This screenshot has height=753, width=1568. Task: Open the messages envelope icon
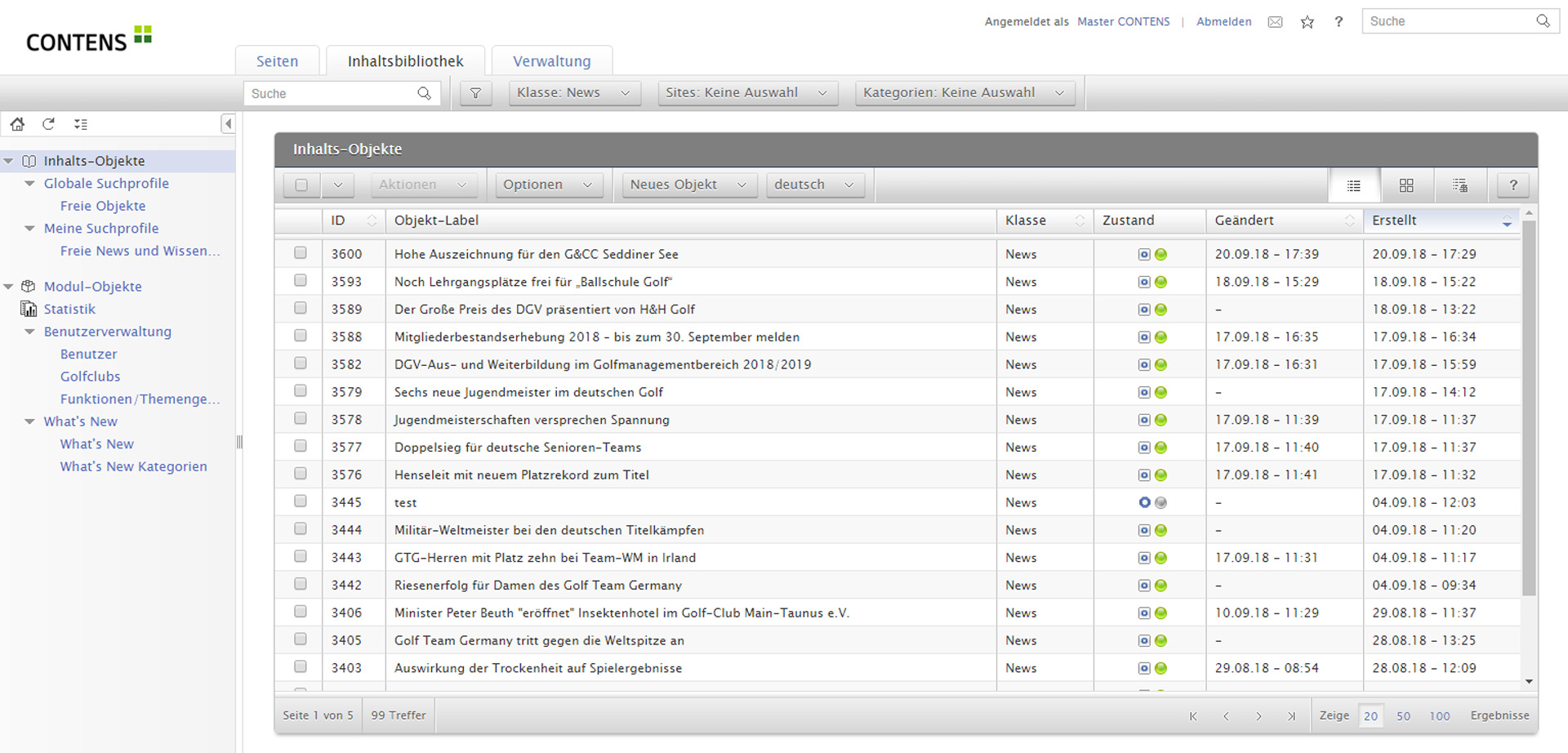coord(1275,22)
